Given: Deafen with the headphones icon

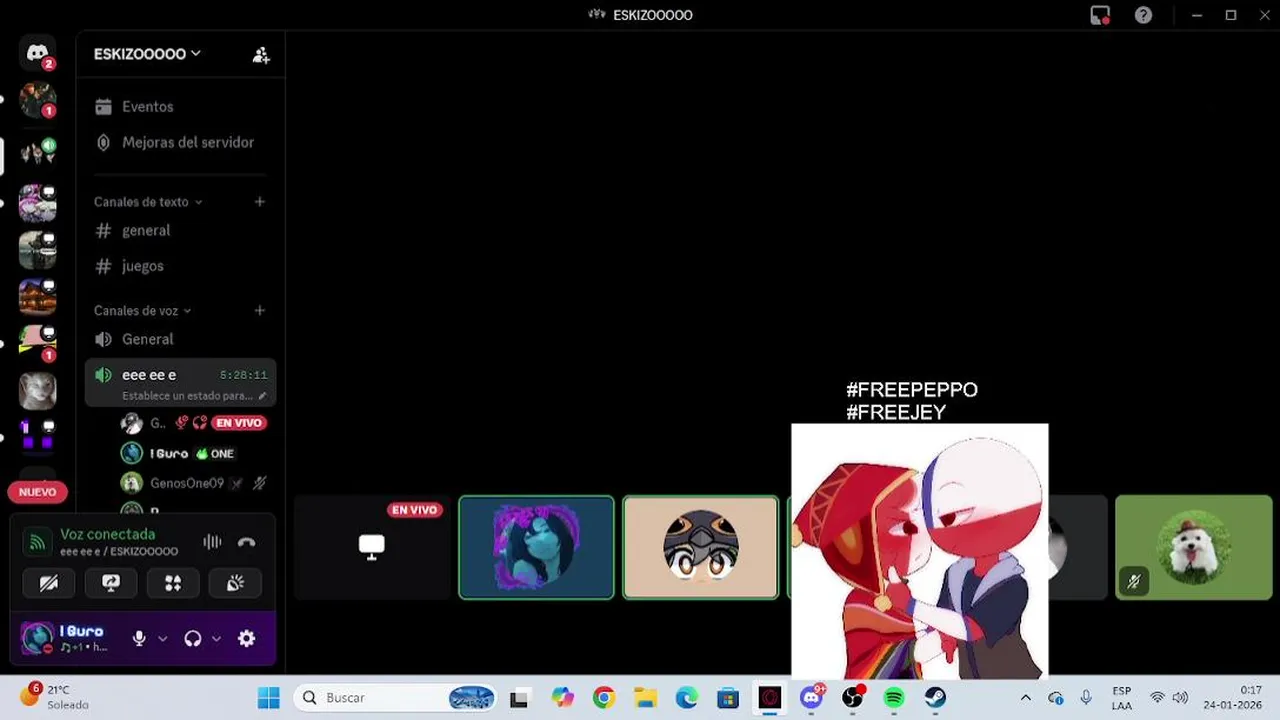Looking at the screenshot, I should (x=193, y=638).
